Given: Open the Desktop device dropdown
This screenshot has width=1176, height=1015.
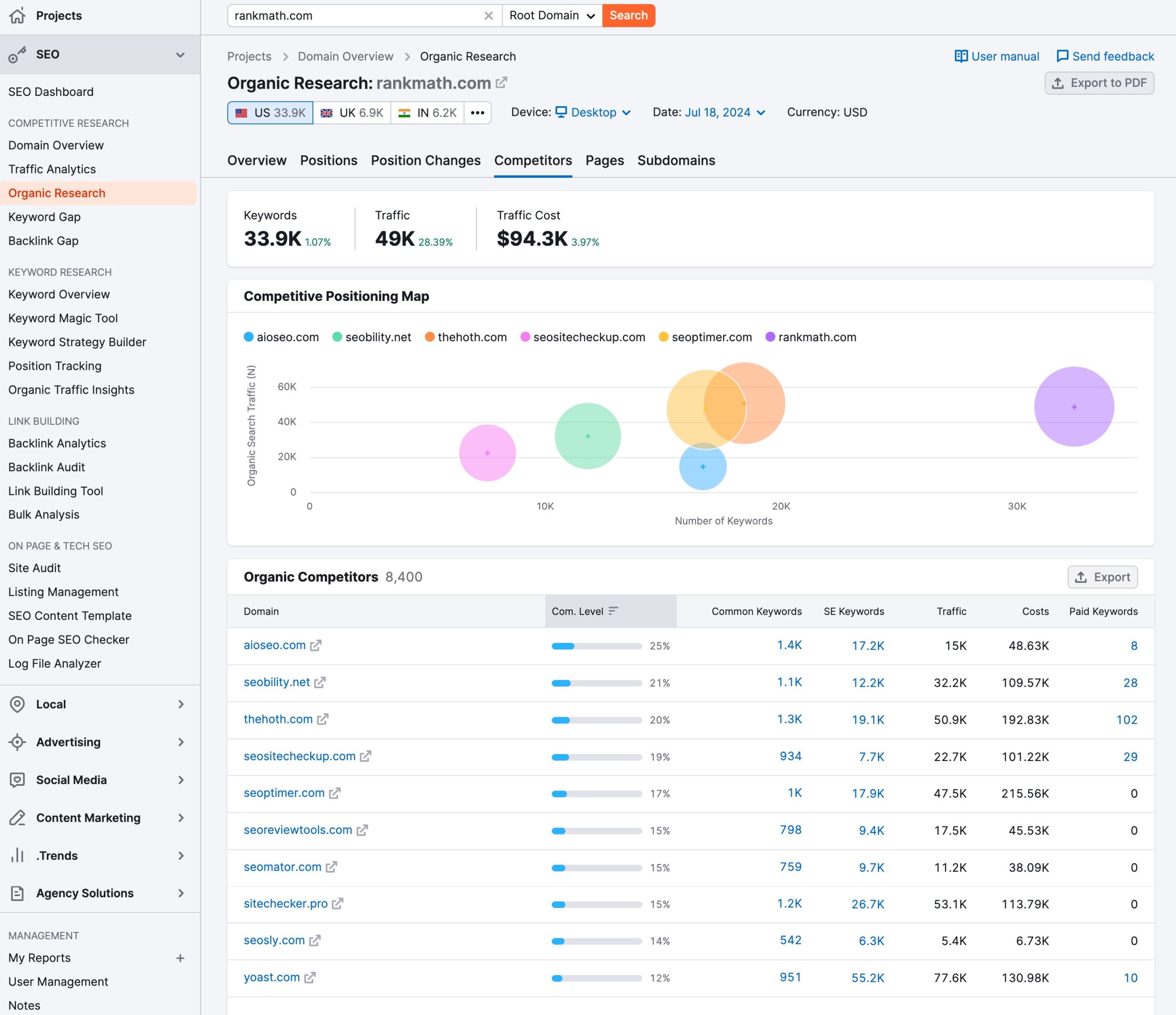Looking at the screenshot, I should point(593,113).
